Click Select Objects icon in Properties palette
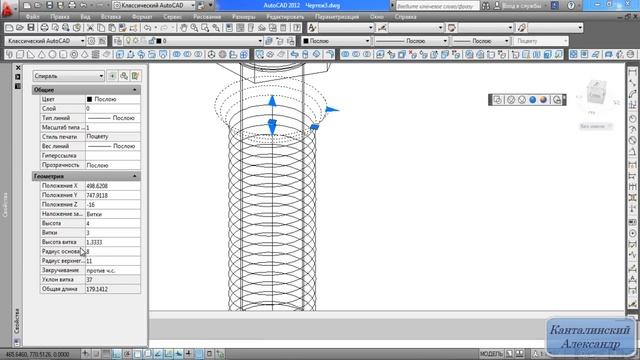The width and height of the screenshot is (640, 360). click(x=124, y=76)
